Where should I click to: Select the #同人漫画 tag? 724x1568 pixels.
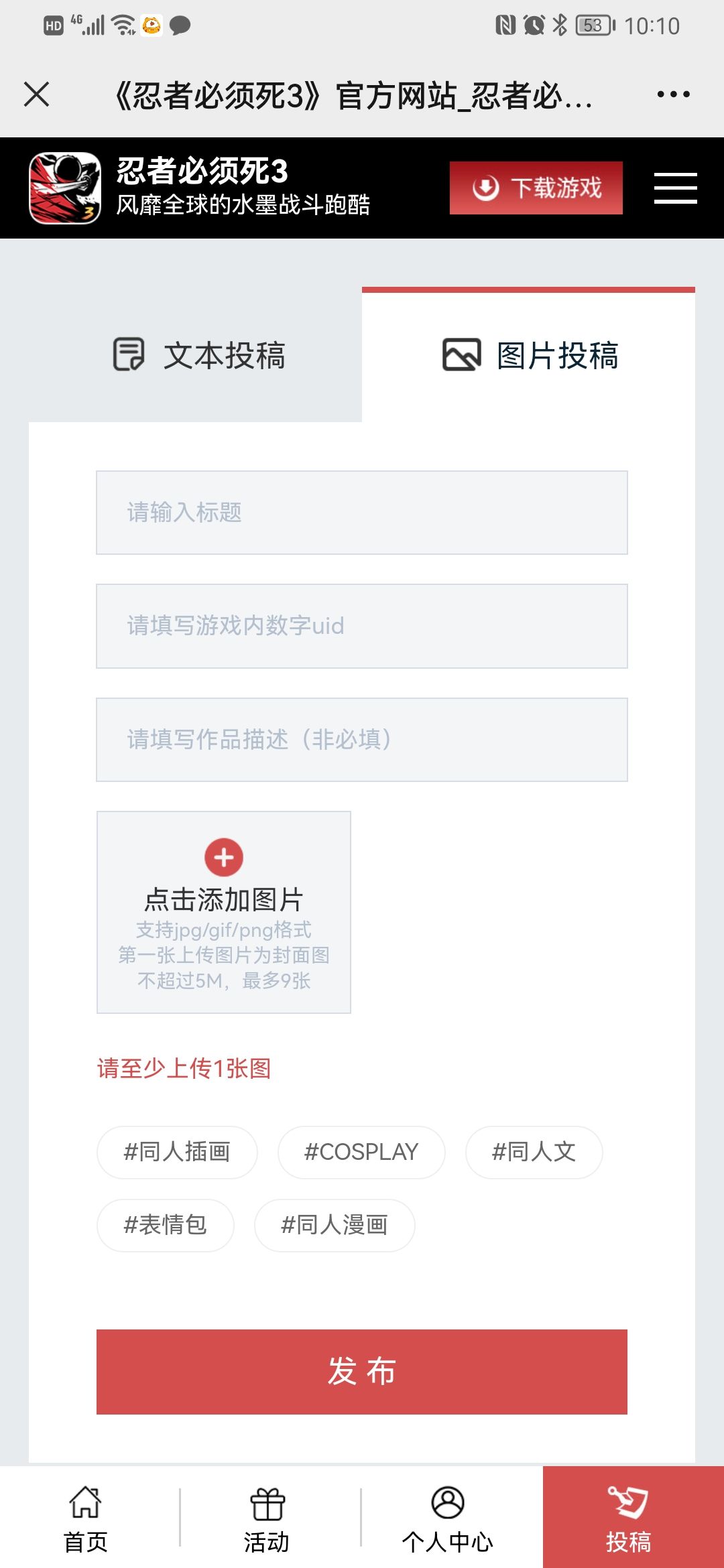point(335,1225)
